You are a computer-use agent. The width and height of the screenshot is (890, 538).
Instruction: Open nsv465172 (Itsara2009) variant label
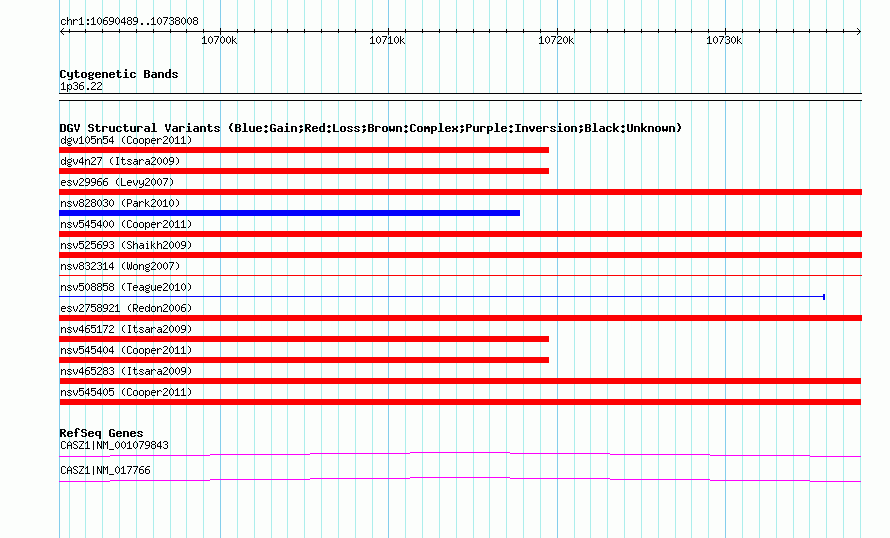(126, 329)
